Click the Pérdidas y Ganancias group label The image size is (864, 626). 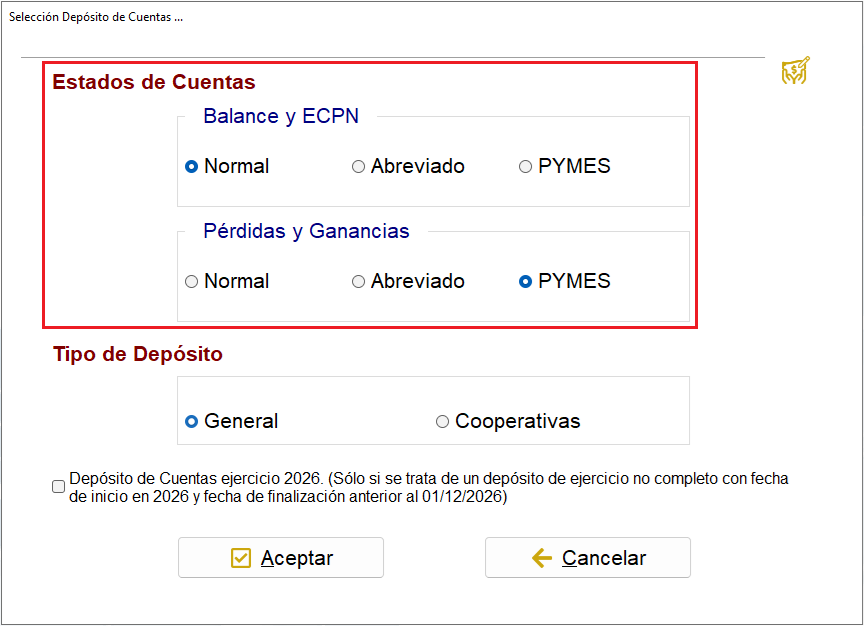[x=306, y=231]
